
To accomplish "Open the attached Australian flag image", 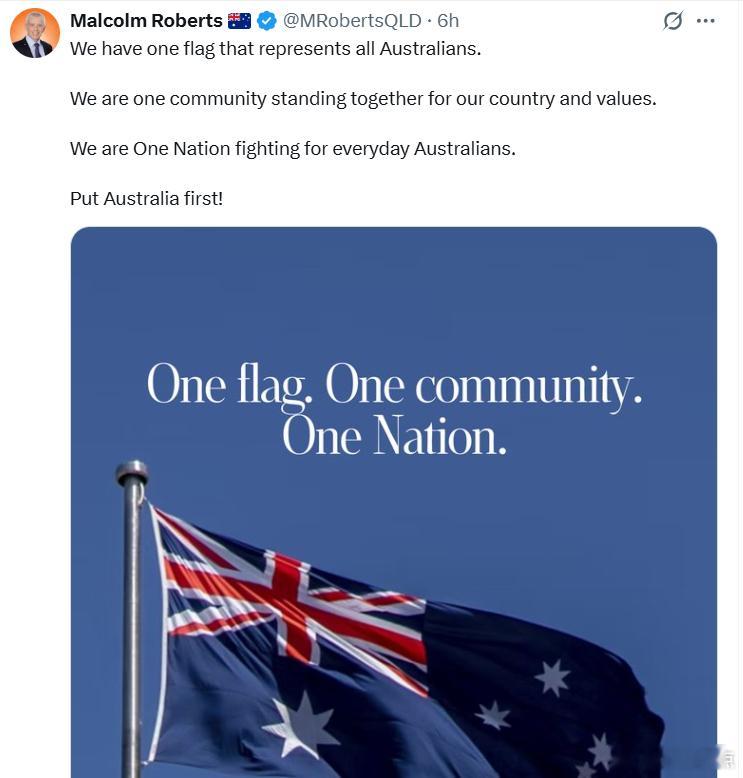I will coord(394,502).
